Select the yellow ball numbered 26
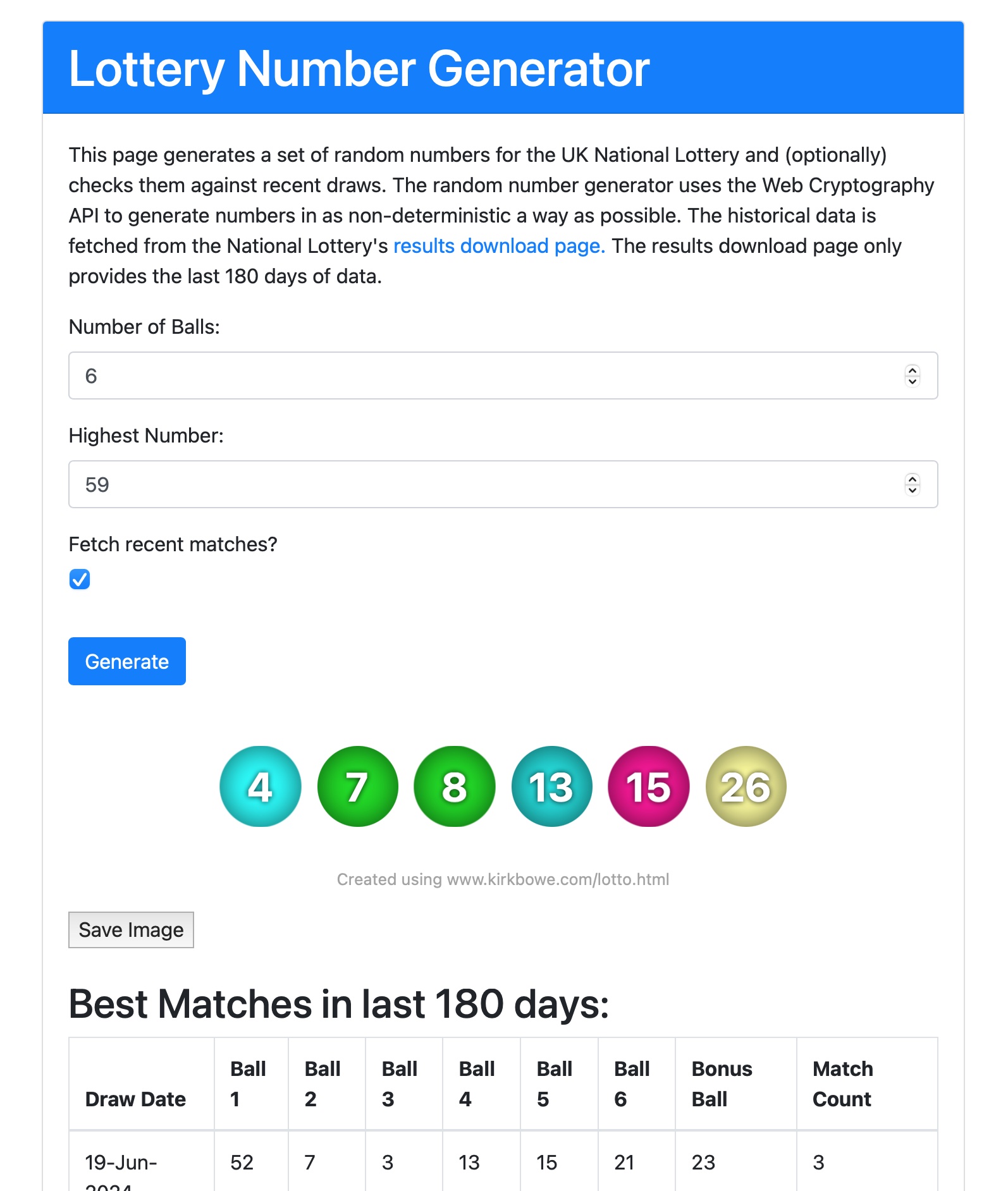Viewport: 1008px width, 1191px height. pyautogui.click(x=746, y=786)
